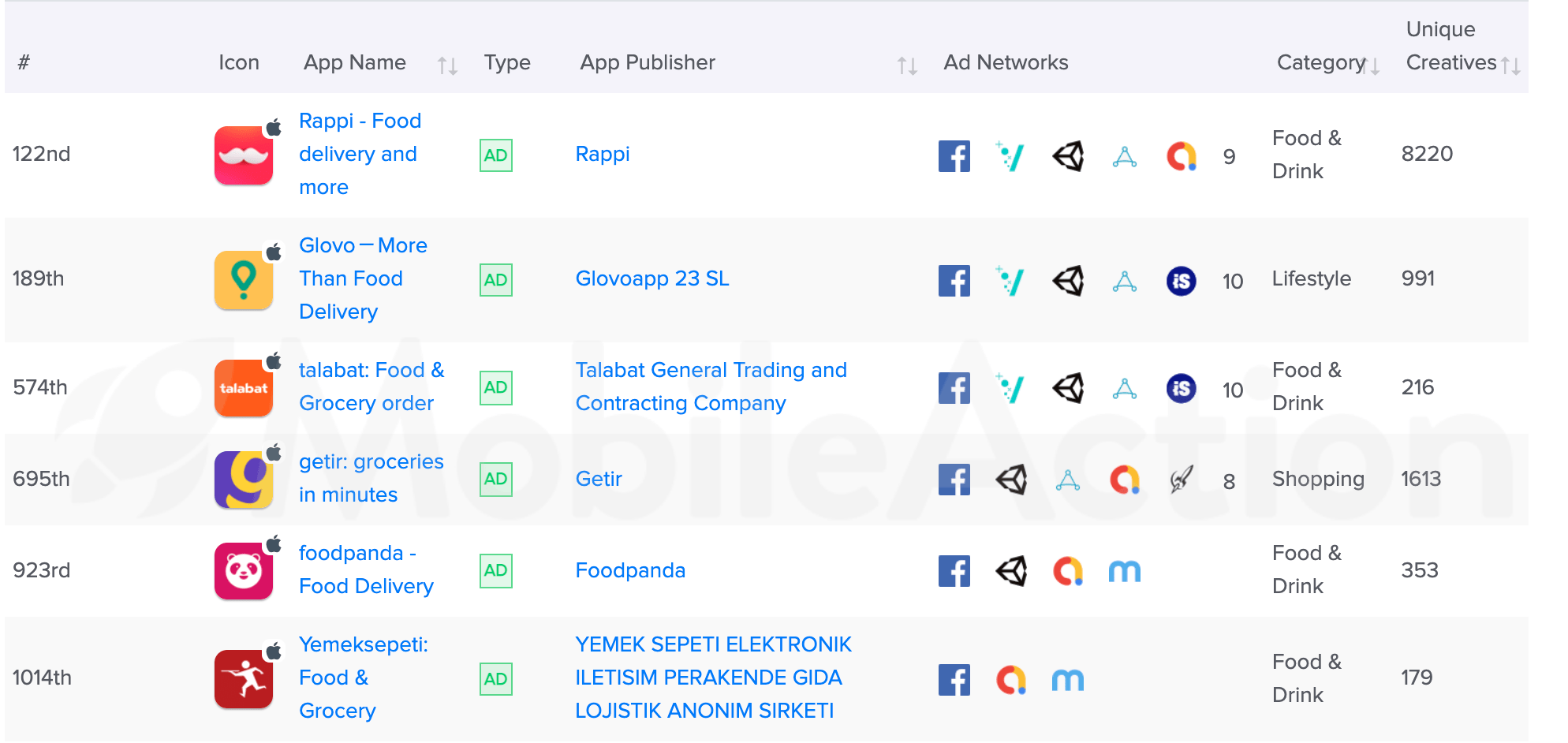Click the Ad Networks column header
This screenshot has height=743, width=1568.
pos(1006,62)
